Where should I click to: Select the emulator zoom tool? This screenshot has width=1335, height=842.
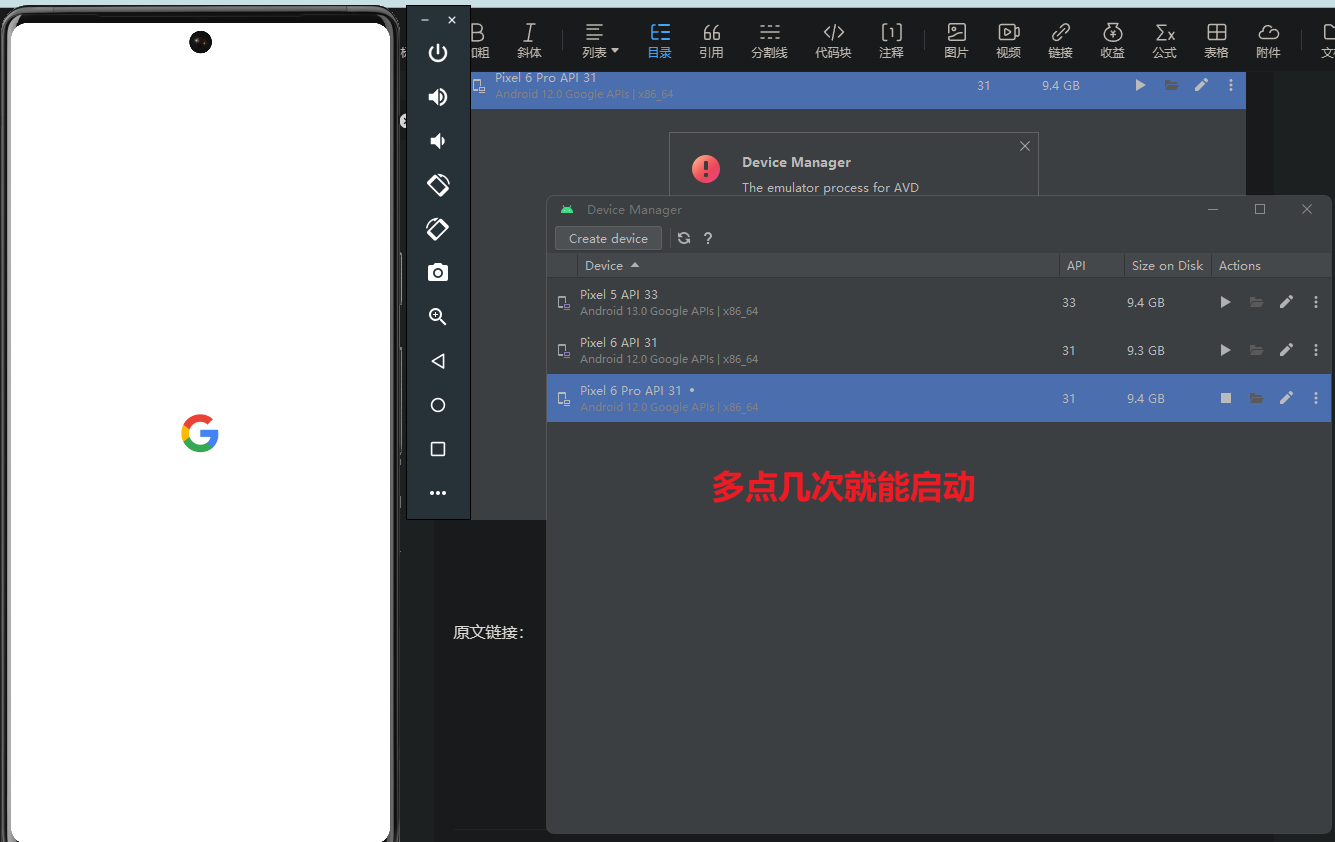point(437,316)
